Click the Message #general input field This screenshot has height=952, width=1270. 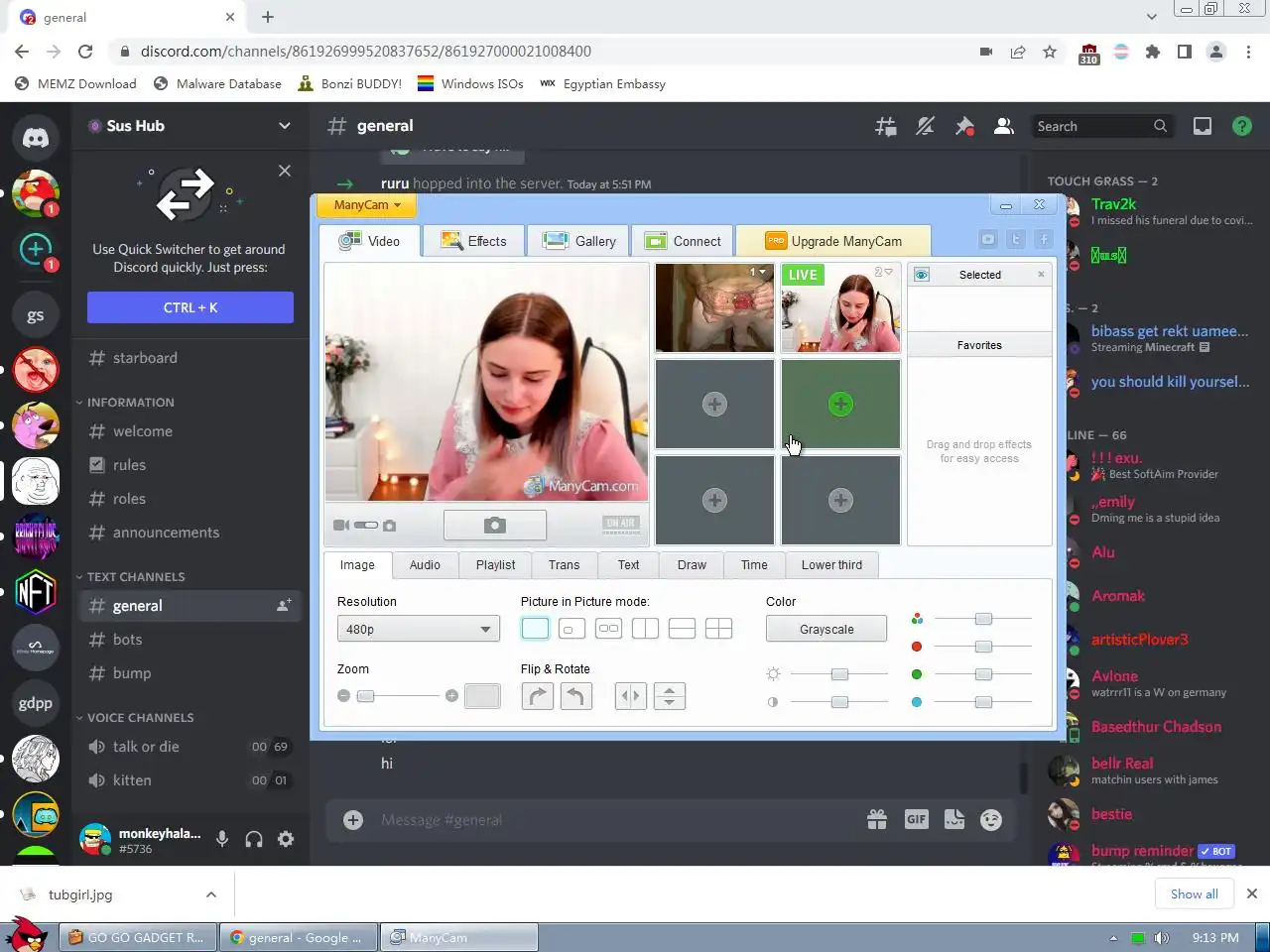coord(615,820)
